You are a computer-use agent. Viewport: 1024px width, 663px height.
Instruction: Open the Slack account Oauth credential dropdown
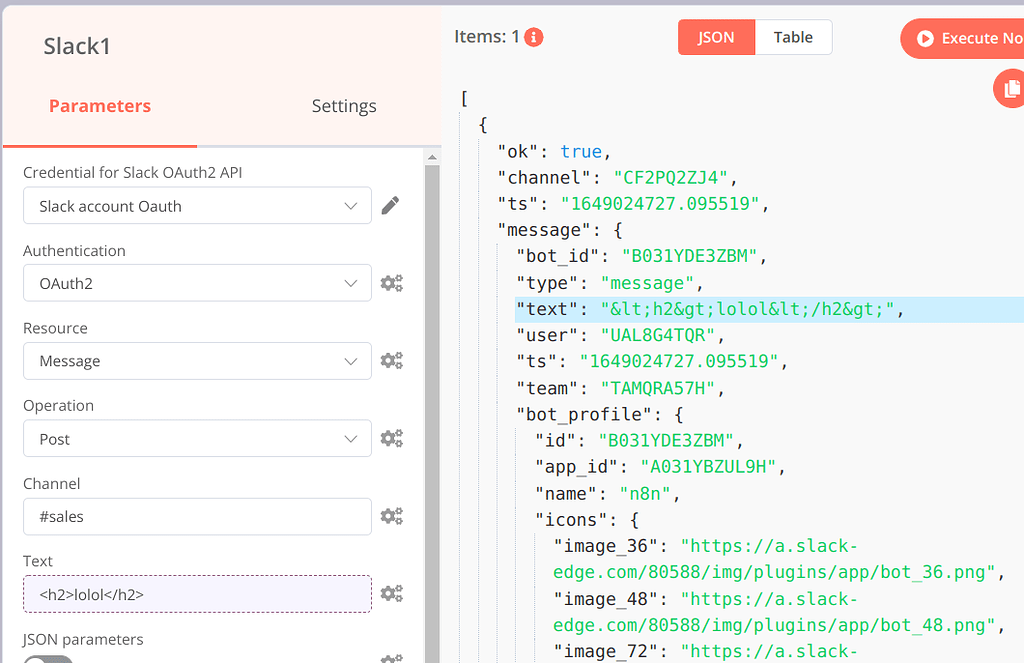coord(196,205)
